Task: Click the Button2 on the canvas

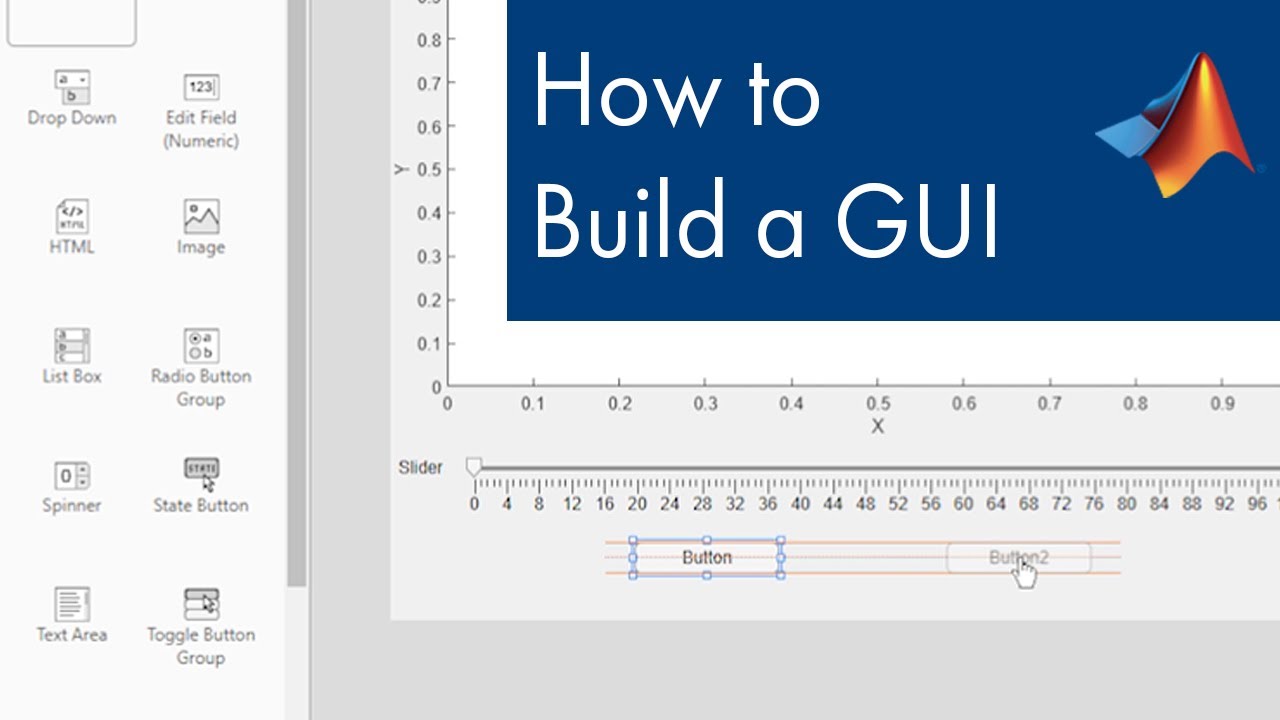Action: 1019,558
